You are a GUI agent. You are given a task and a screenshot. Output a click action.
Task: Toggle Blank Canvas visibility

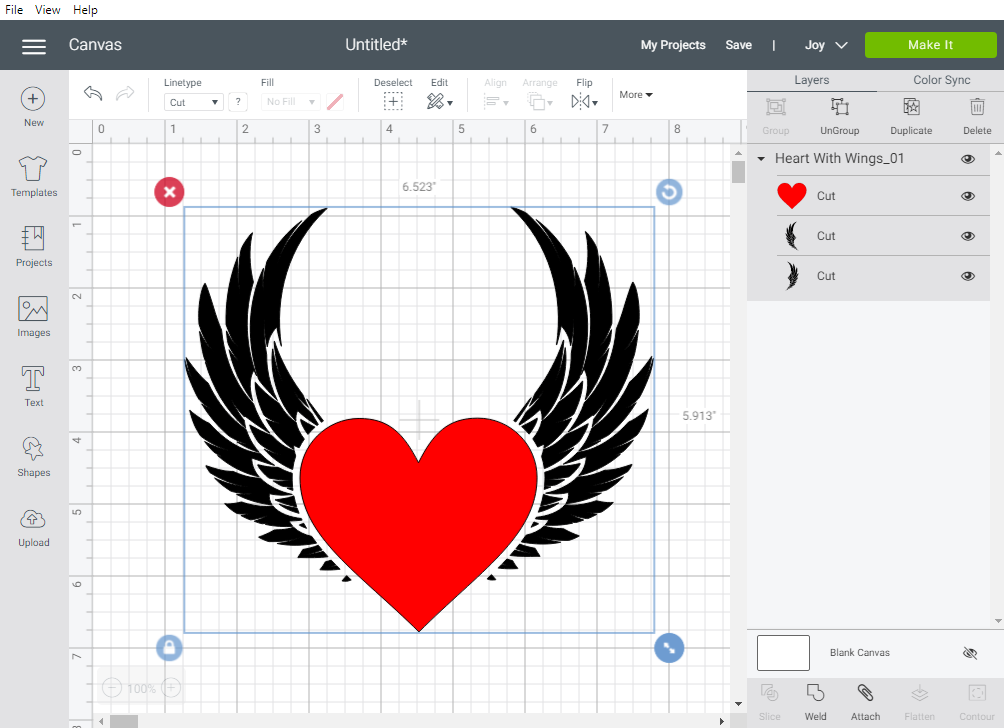pos(970,652)
